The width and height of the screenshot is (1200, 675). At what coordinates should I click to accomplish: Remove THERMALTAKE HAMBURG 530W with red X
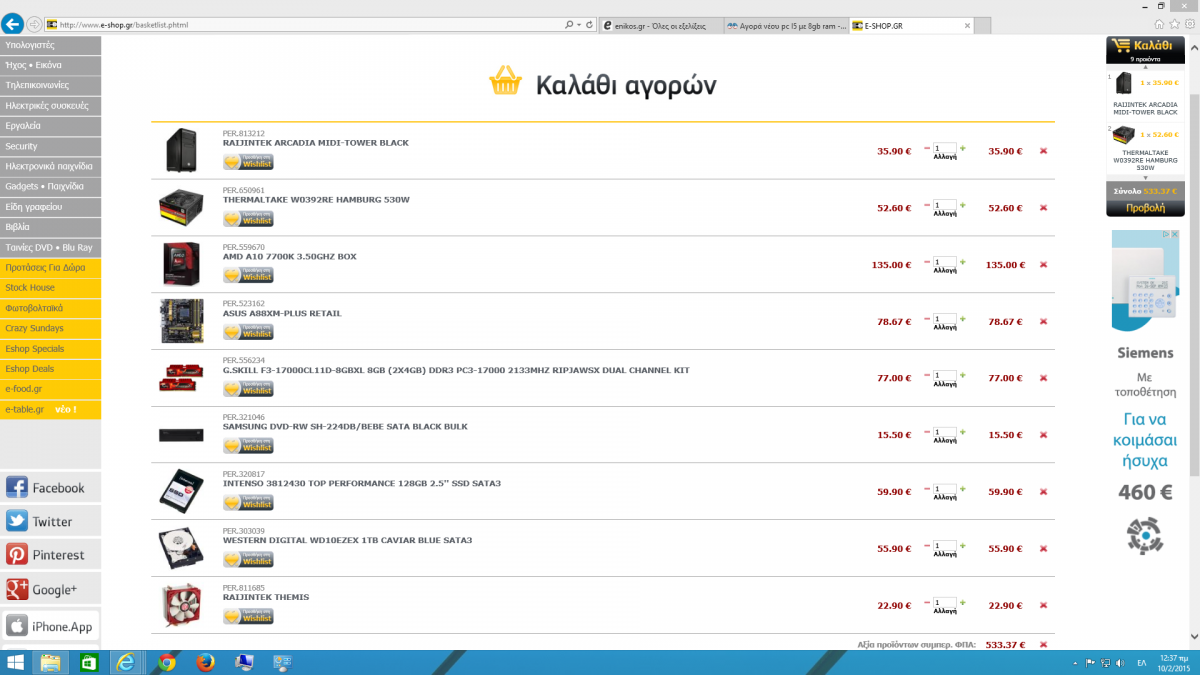1043,208
